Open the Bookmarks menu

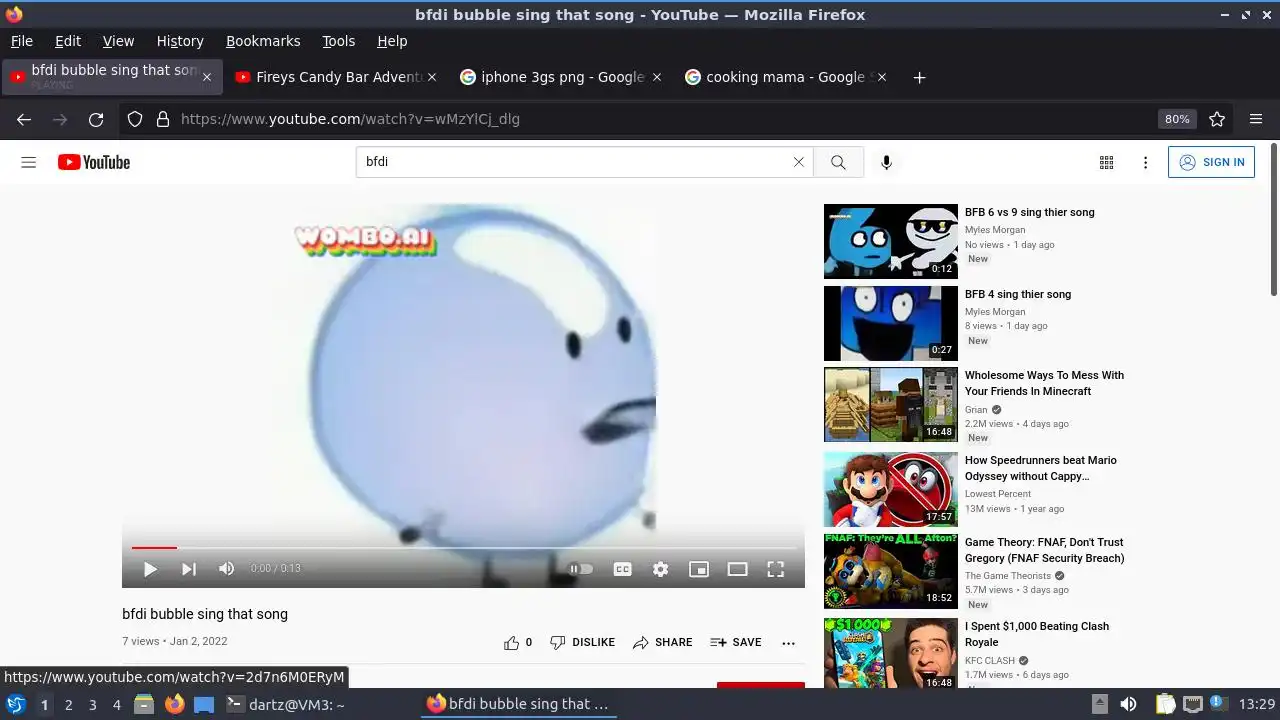(x=263, y=41)
